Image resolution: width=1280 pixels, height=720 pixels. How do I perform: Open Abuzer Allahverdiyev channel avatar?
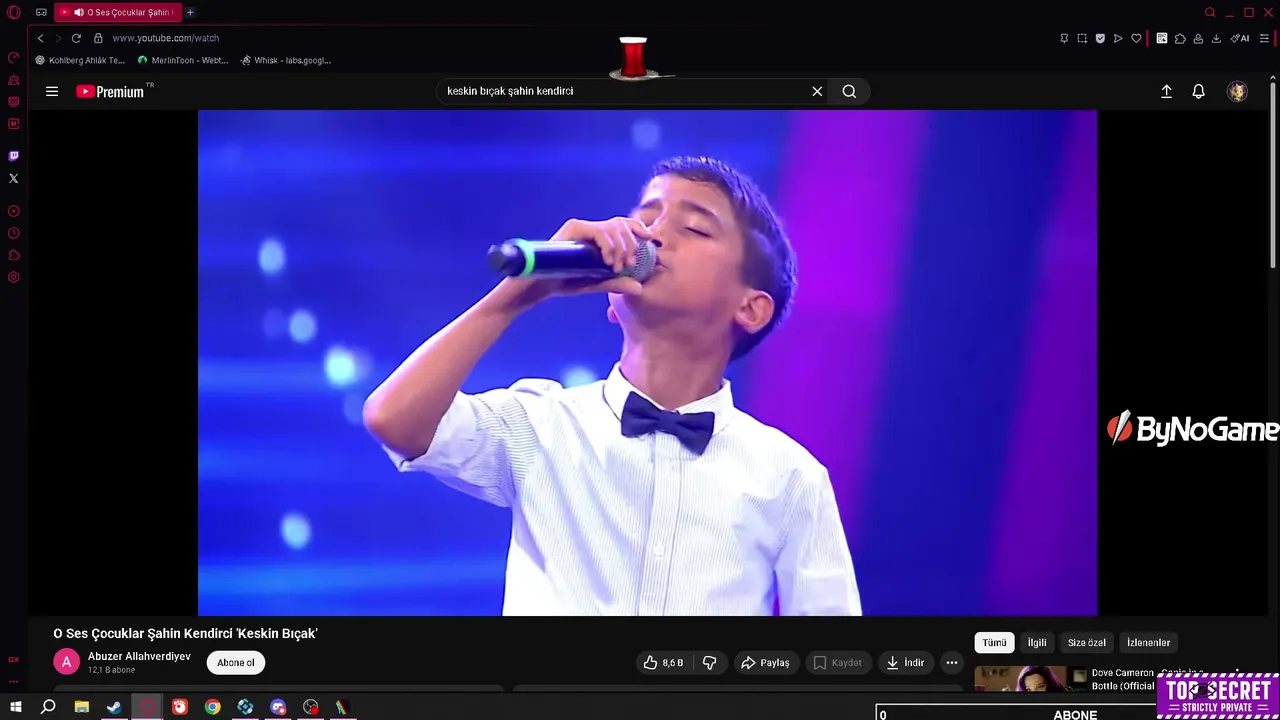(x=66, y=662)
